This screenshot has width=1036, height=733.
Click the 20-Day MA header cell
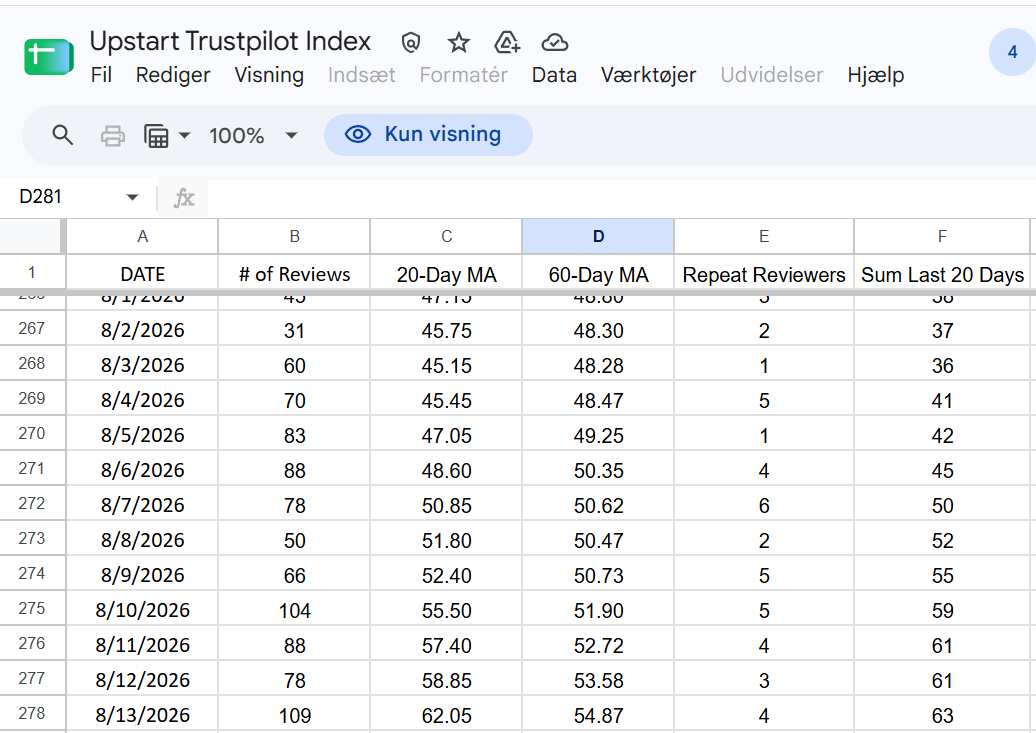(x=446, y=274)
